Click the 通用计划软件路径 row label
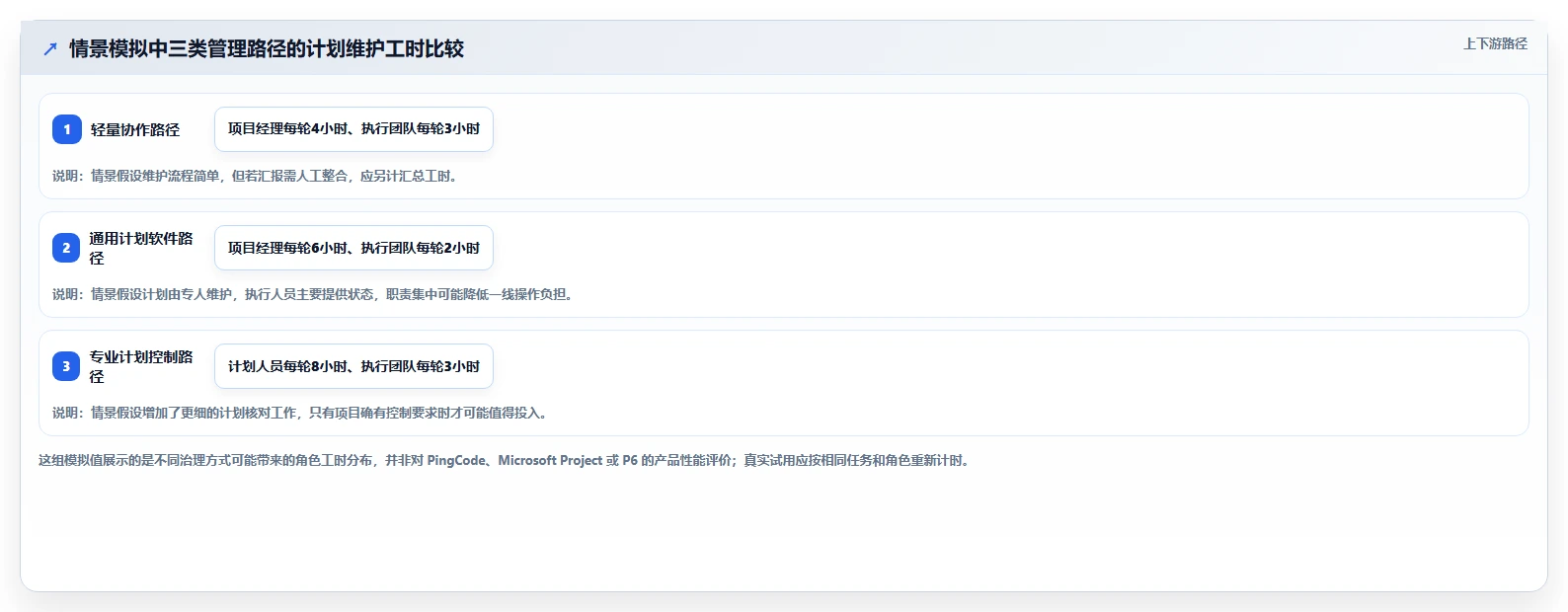Viewport: 1568px width, 612px height. point(141,248)
